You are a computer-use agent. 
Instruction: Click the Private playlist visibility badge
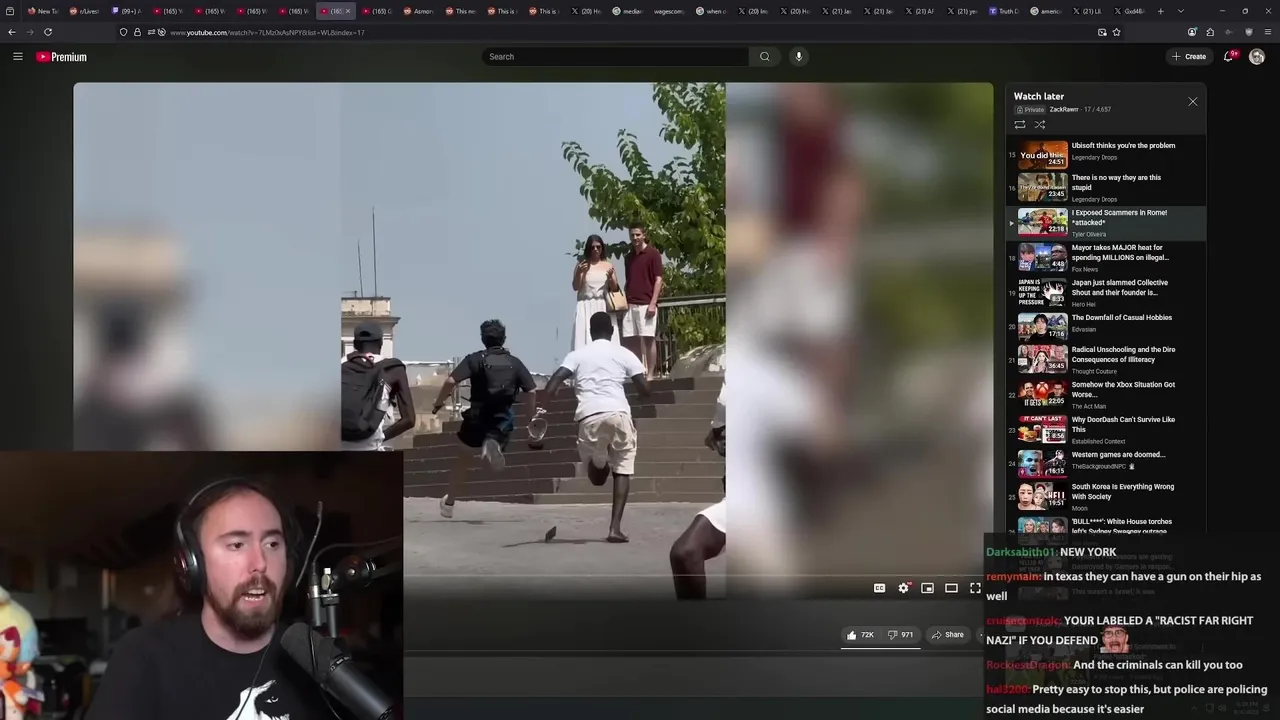[1030, 109]
